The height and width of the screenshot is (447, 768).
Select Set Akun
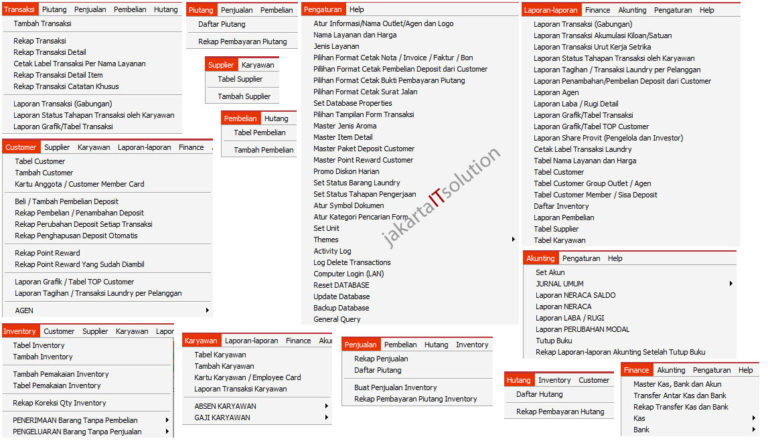pos(550,272)
